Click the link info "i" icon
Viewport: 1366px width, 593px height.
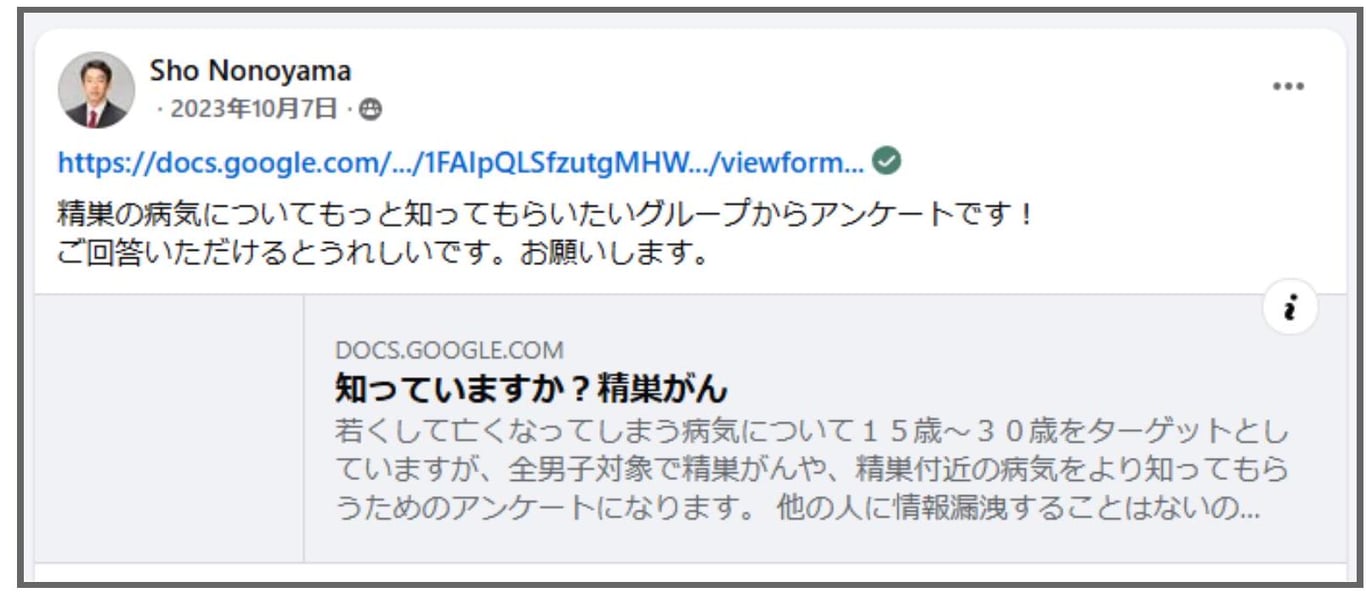(x=1290, y=311)
